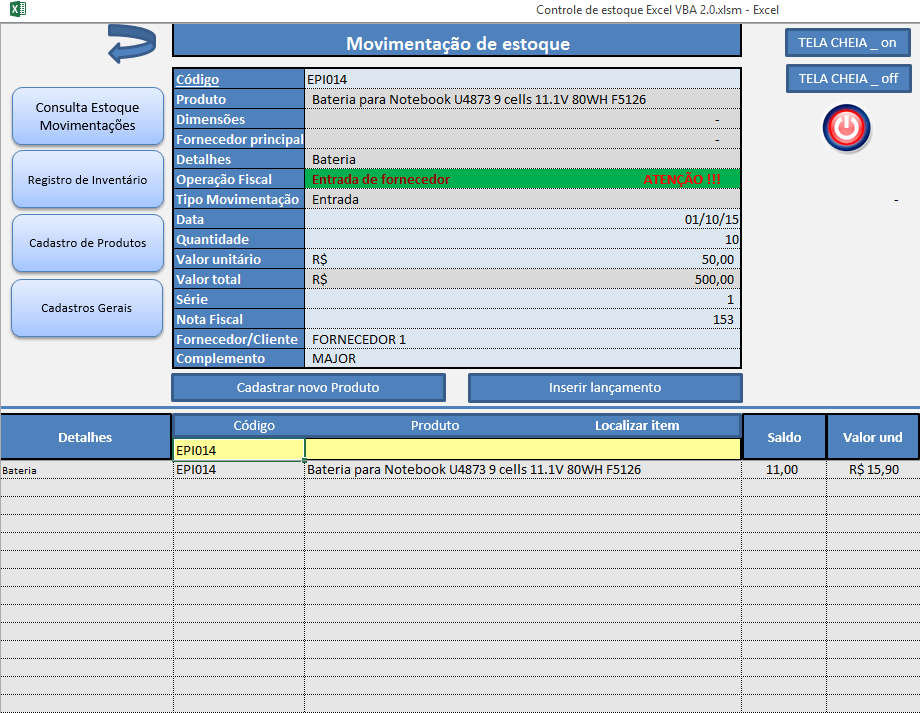Go to Cadastro de Produtos
920x713 pixels.
point(87,243)
